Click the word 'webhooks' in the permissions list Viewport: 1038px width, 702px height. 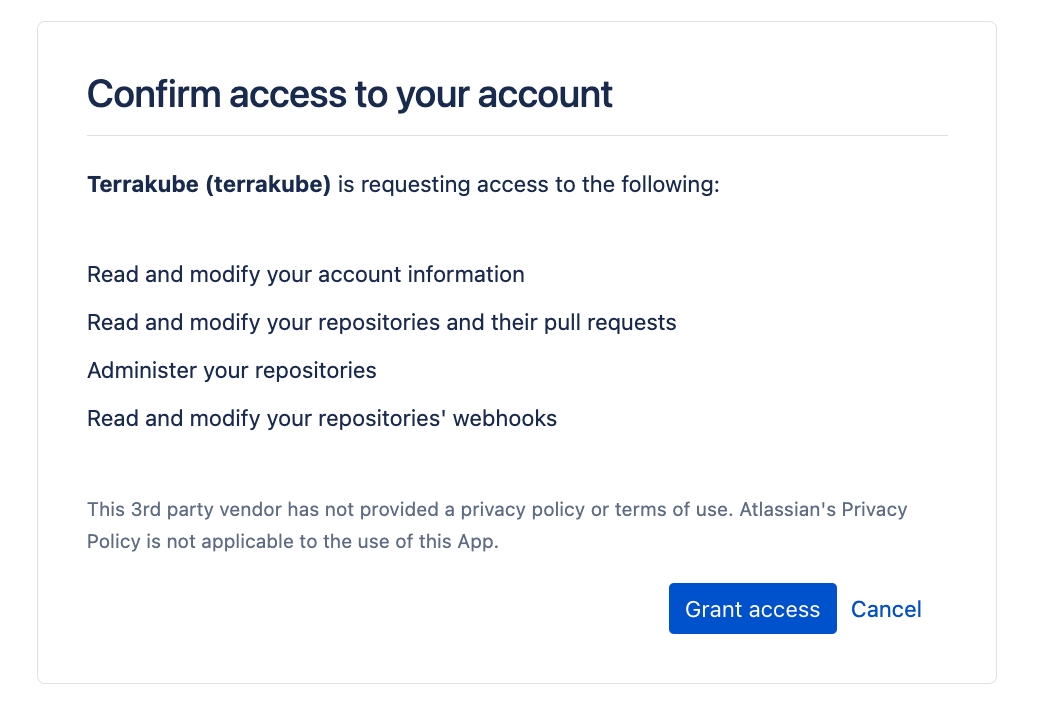pyautogui.click(x=505, y=418)
